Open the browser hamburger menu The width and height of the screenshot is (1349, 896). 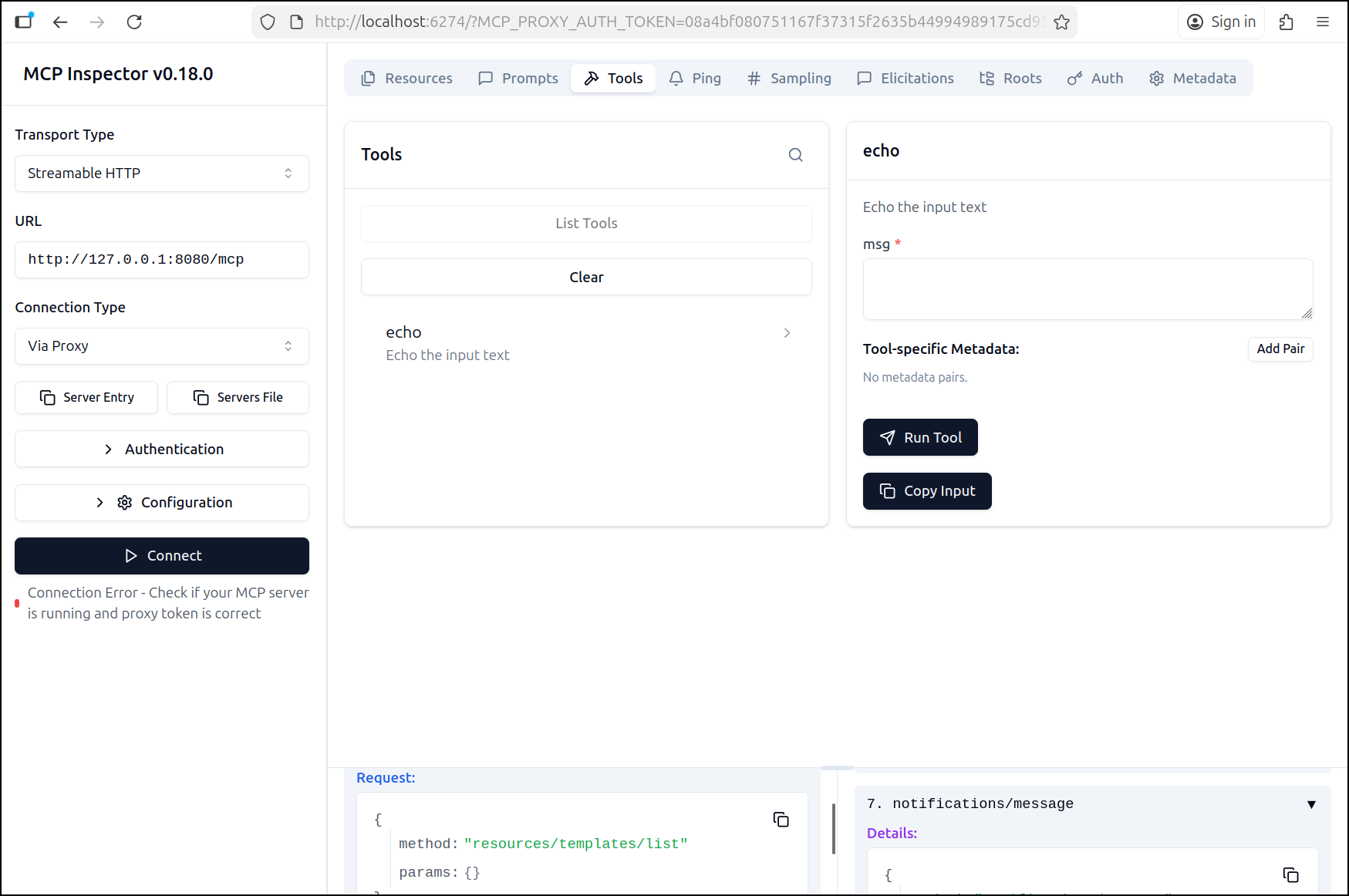point(1323,22)
